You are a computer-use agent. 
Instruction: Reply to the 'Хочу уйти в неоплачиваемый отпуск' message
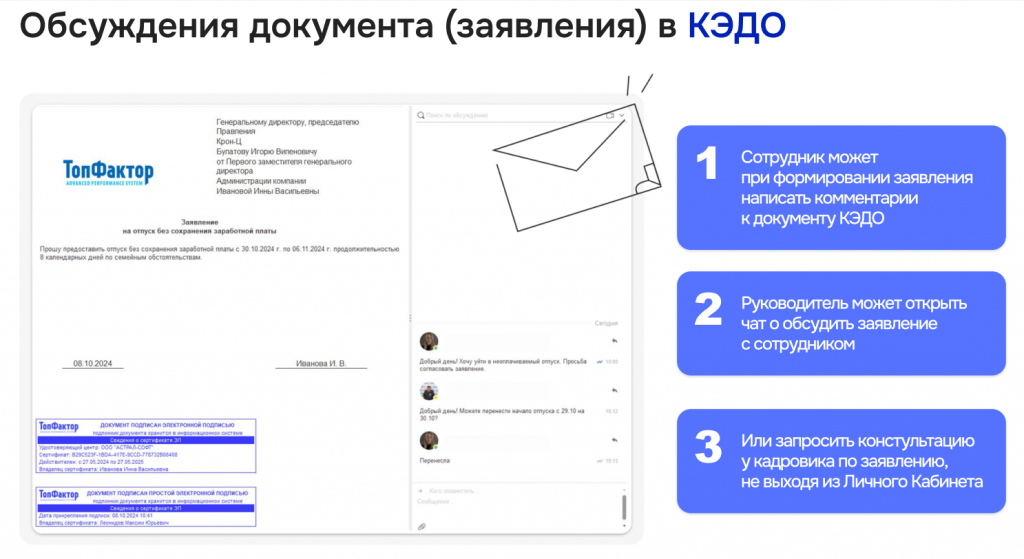615,341
